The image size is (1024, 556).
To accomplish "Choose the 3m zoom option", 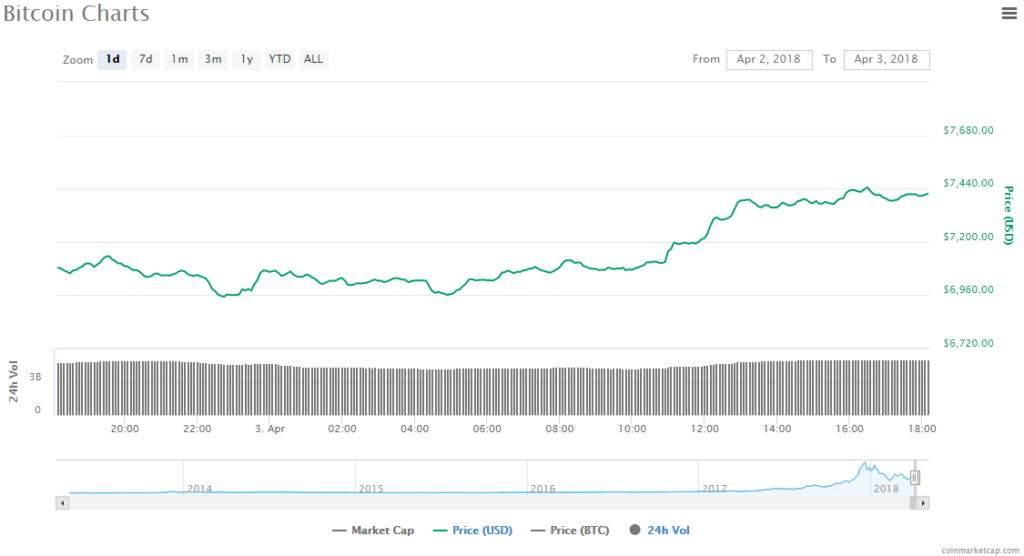I will pyautogui.click(x=213, y=59).
